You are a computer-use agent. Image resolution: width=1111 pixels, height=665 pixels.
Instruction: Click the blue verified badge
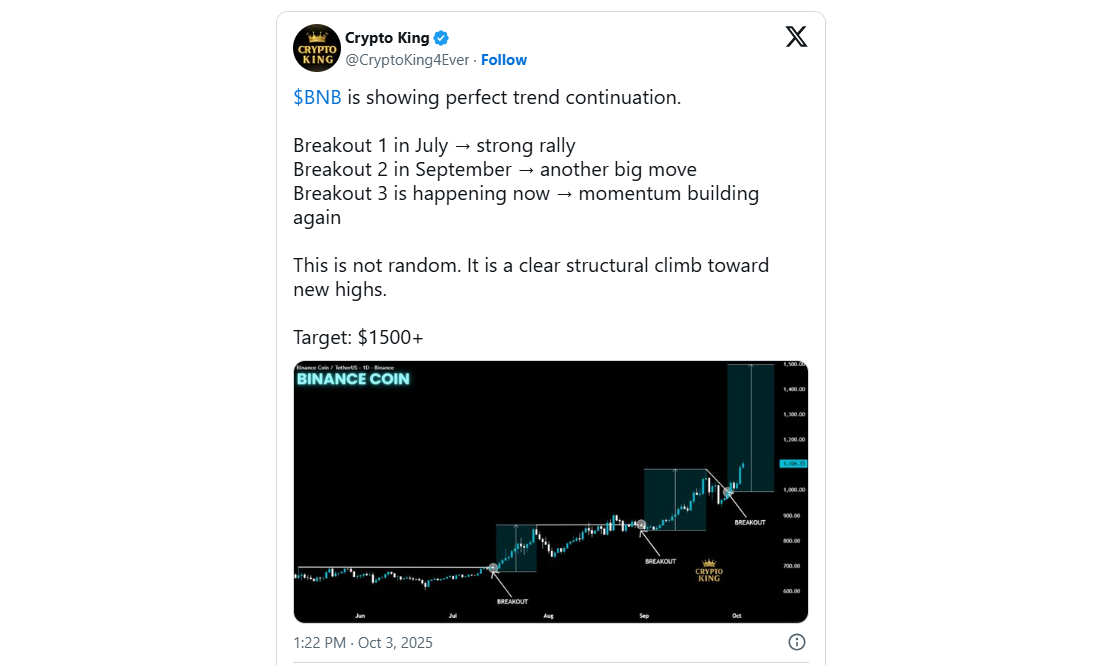point(441,38)
